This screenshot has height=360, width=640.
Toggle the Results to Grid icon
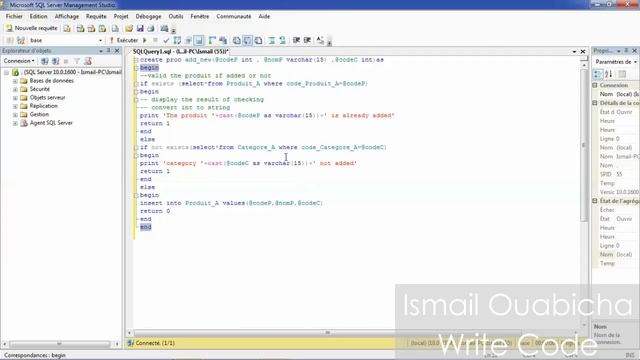click(248, 40)
